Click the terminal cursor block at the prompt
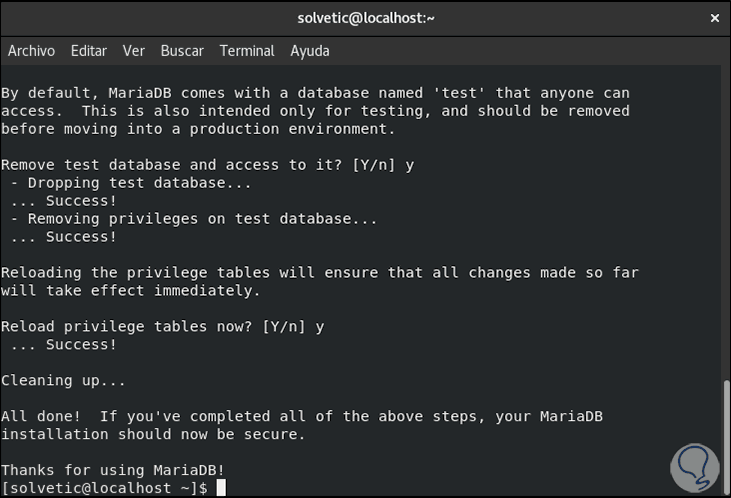Screen dimensions: 731x498 [x=221, y=488]
